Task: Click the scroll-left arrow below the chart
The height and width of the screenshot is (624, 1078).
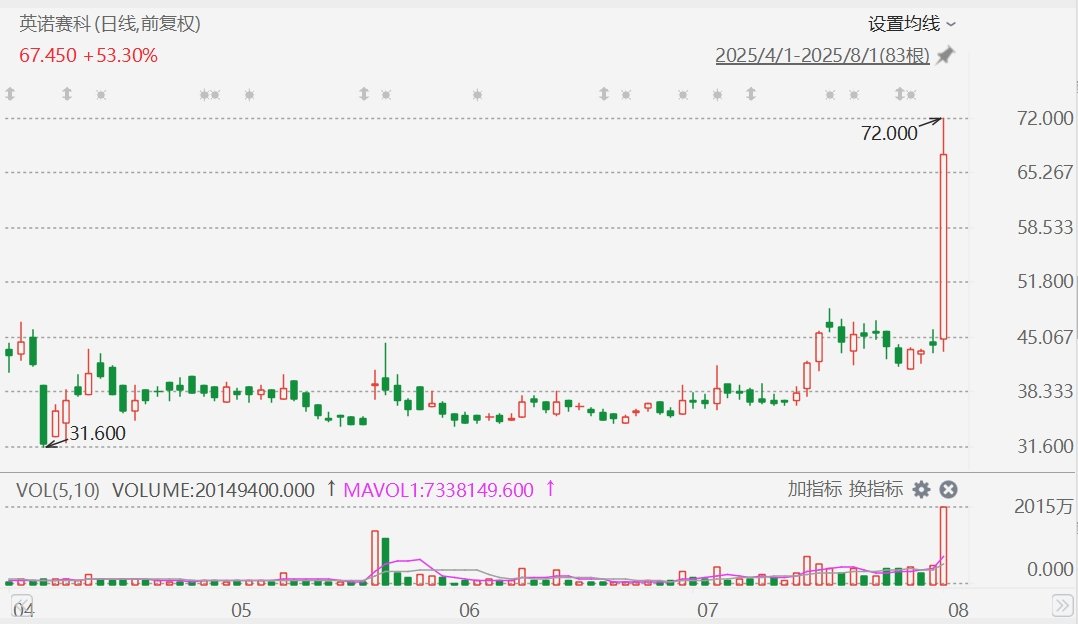Action: [x=22, y=605]
